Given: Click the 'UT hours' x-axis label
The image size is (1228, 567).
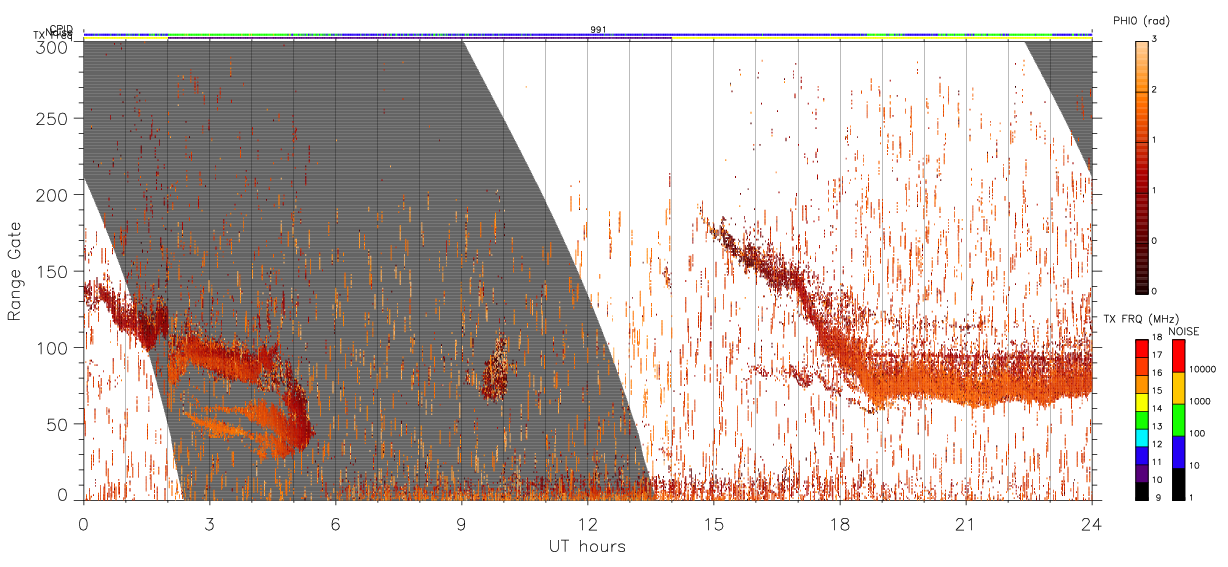Looking at the screenshot, I should pos(587,547).
